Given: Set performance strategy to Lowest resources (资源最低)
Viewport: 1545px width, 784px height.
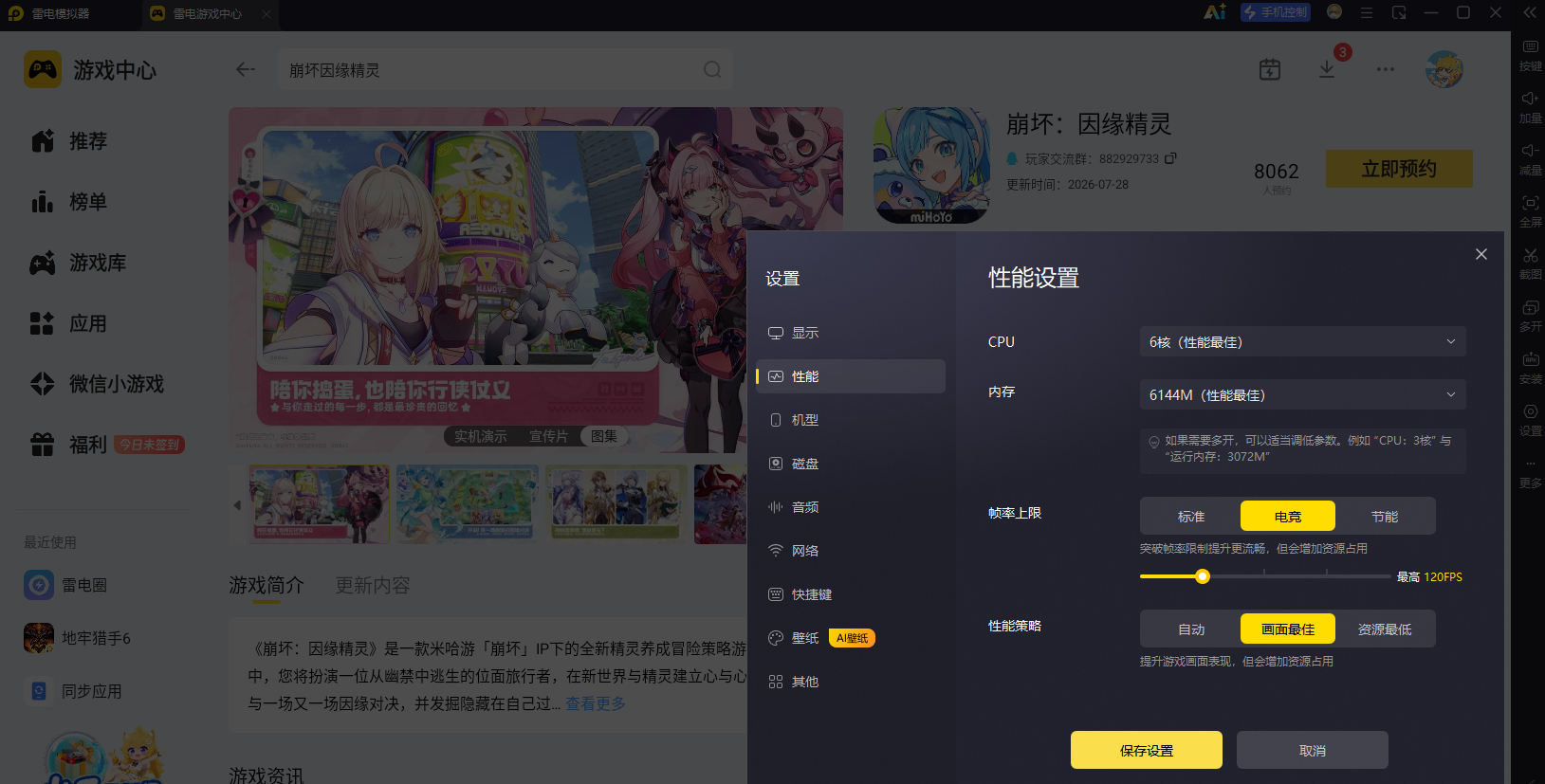Looking at the screenshot, I should [x=1385, y=629].
